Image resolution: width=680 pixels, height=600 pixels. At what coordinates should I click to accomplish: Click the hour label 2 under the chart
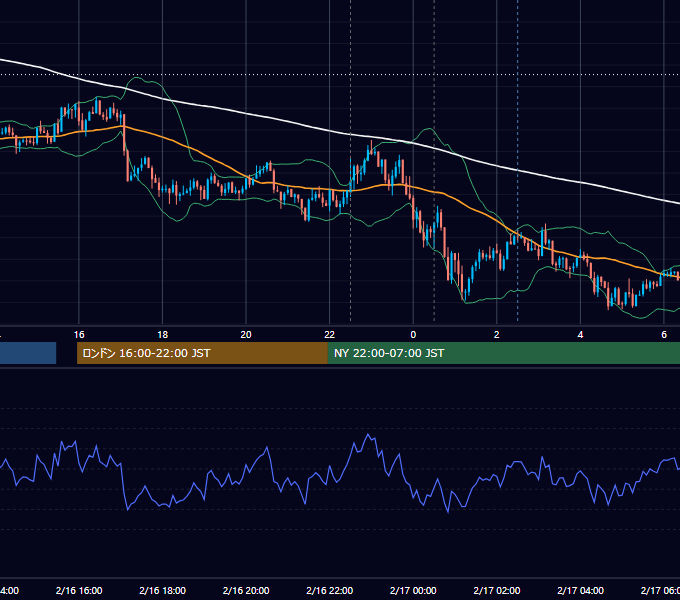point(497,335)
